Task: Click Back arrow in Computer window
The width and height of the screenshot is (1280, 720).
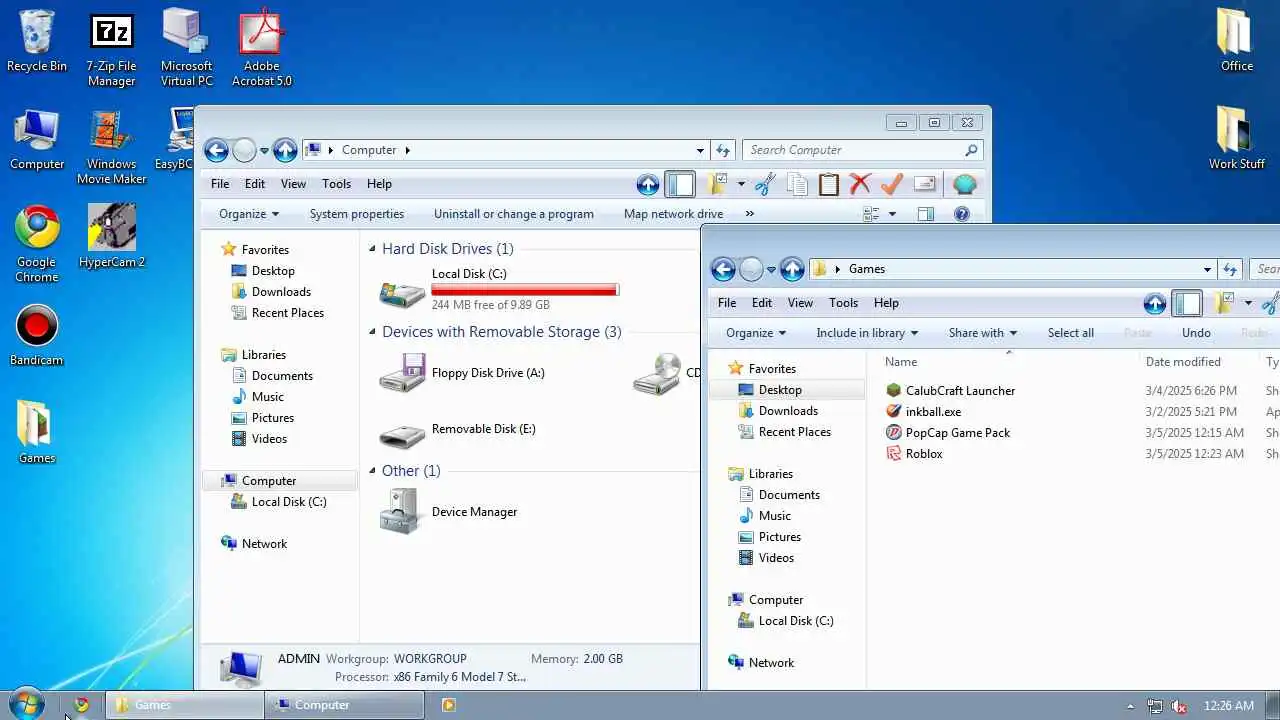Action: point(216,150)
